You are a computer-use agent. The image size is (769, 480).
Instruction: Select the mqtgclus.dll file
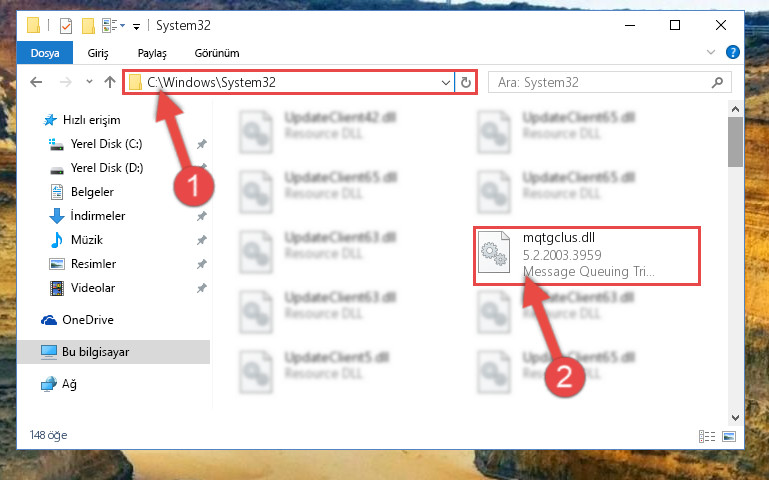[x=587, y=255]
